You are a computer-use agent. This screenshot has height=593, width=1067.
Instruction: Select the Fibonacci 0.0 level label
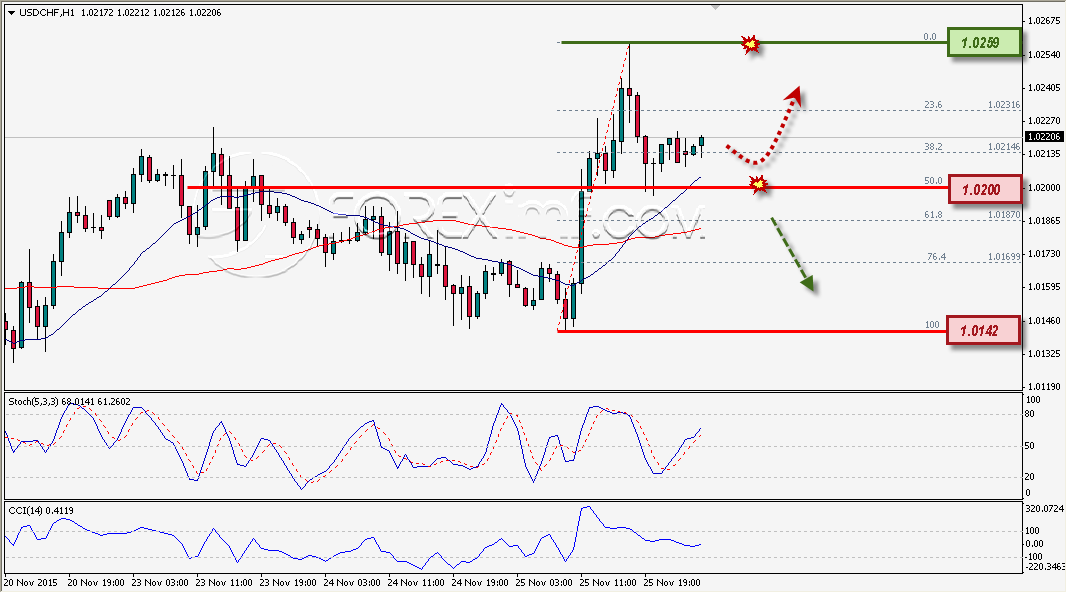(930, 37)
